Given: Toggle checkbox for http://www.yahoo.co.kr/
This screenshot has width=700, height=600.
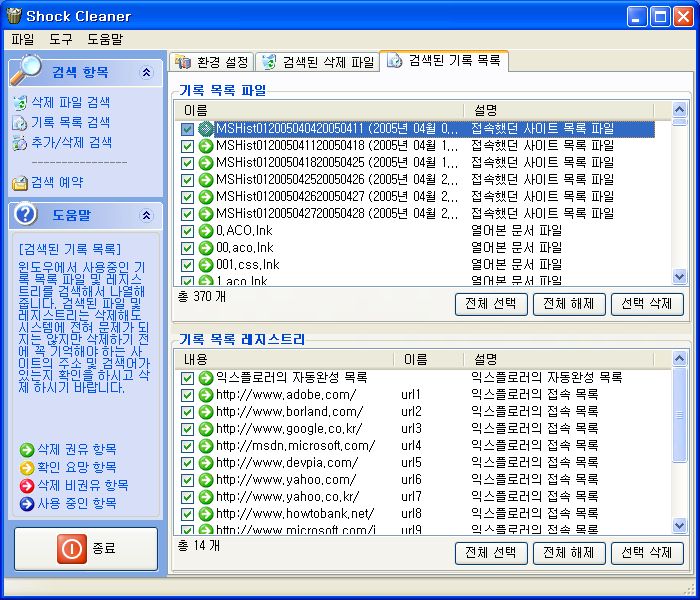Looking at the screenshot, I should pyautogui.click(x=187, y=497).
